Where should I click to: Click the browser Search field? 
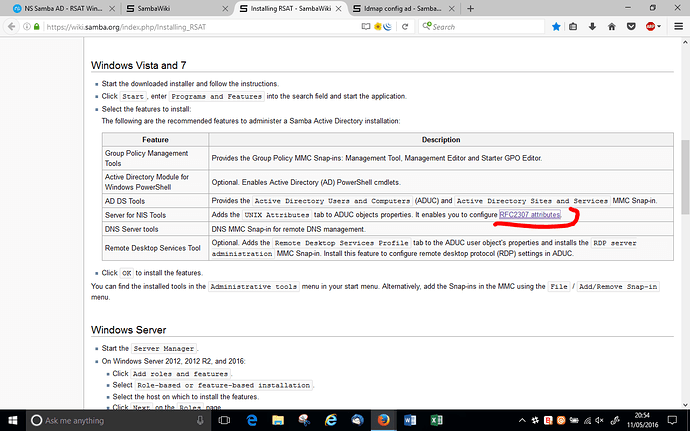tap(482, 27)
